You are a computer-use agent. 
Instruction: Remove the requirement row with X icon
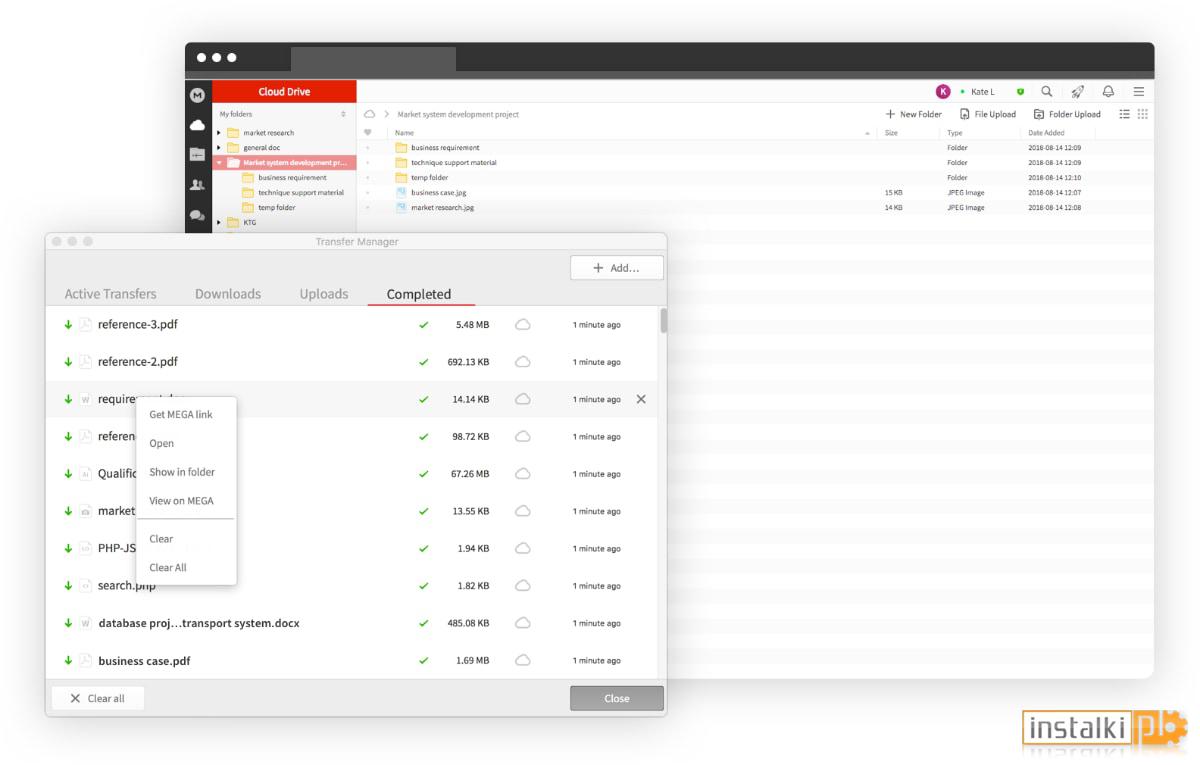pos(641,399)
